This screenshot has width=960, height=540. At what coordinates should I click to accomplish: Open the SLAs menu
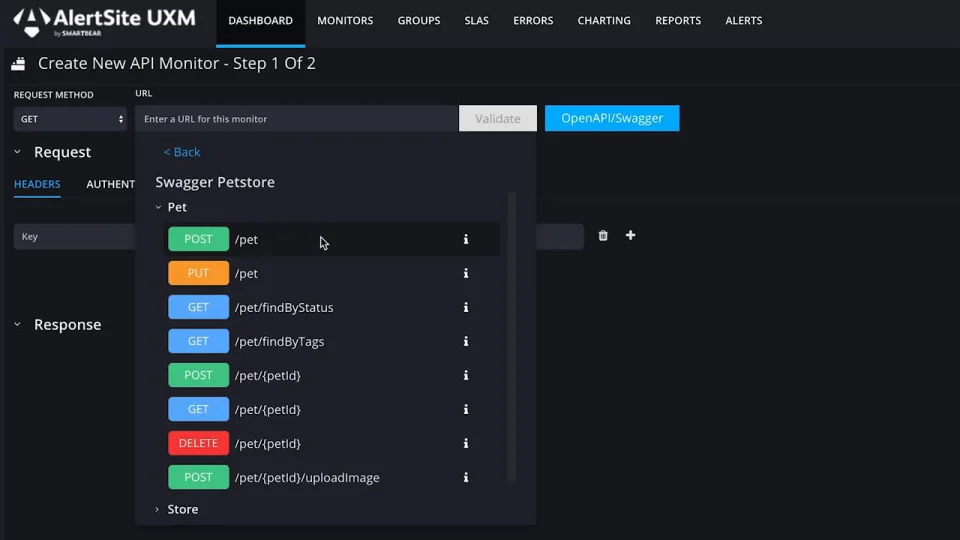(476, 21)
